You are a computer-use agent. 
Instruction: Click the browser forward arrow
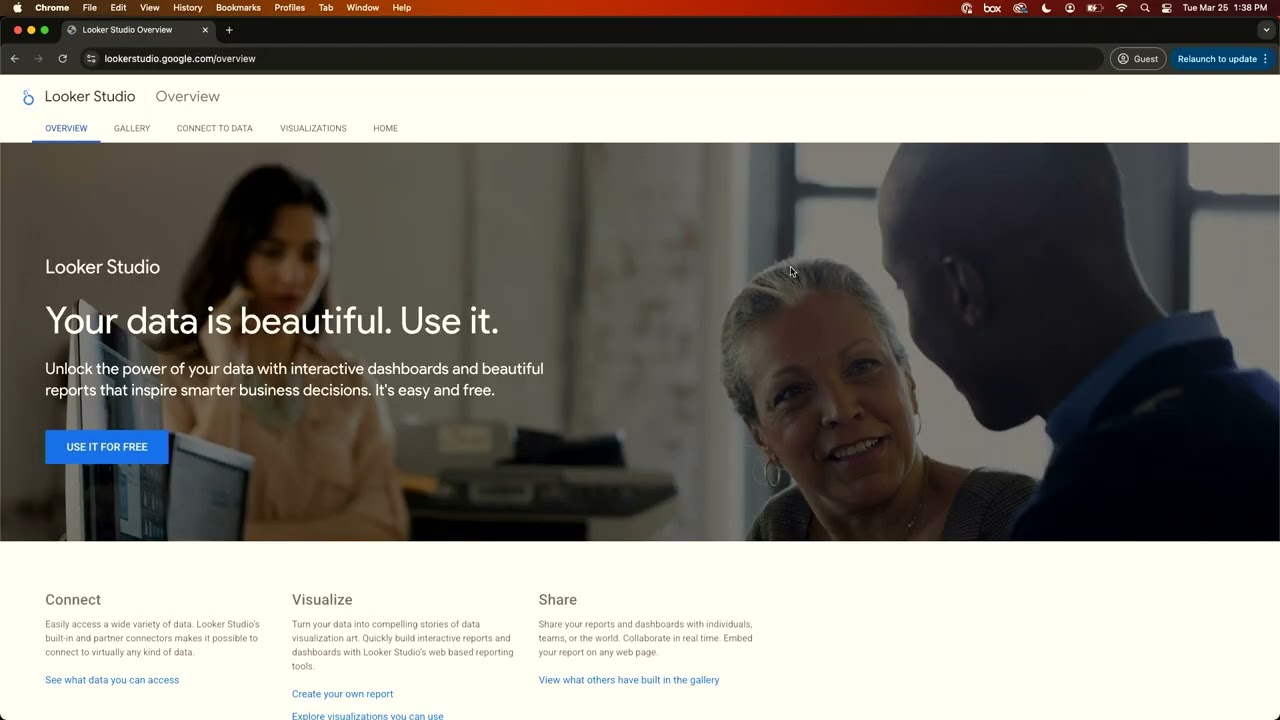click(x=39, y=59)
